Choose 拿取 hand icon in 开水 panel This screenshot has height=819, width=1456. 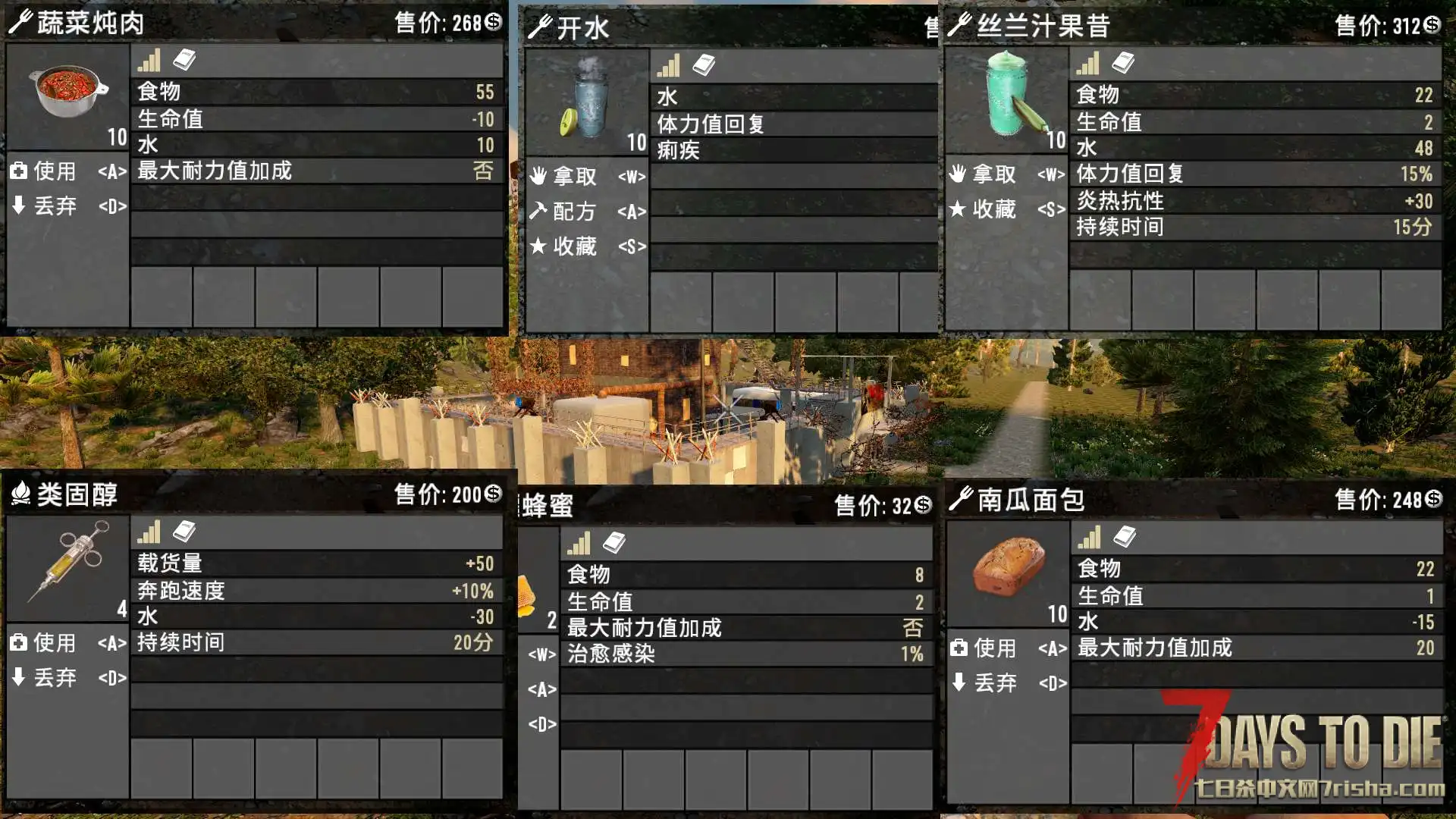538,177
